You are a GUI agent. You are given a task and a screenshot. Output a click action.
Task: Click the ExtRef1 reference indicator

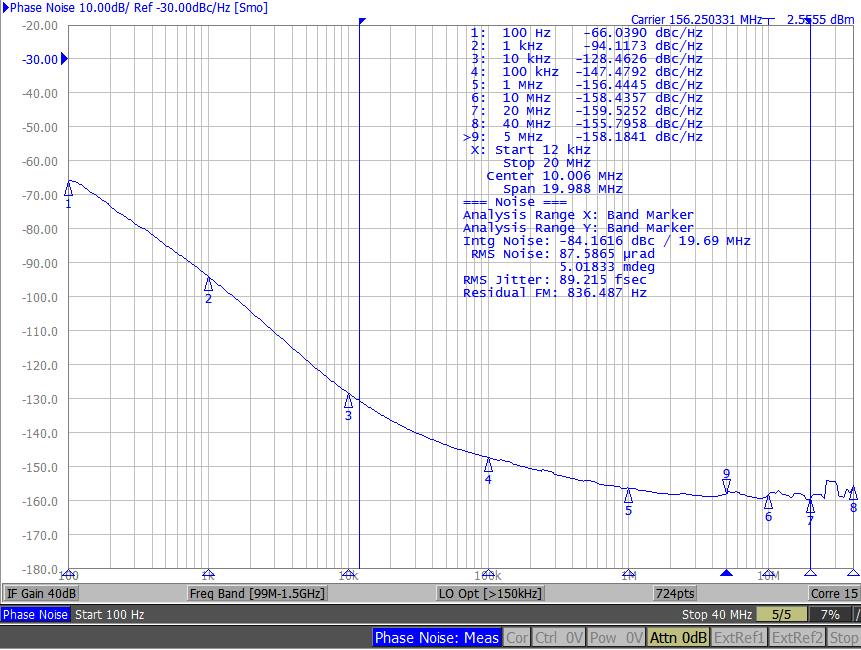click(x=739, y=636)
